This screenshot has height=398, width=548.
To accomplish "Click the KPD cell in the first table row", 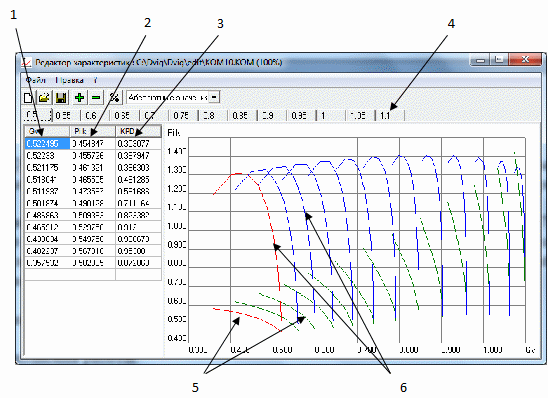I will point(138,144).
